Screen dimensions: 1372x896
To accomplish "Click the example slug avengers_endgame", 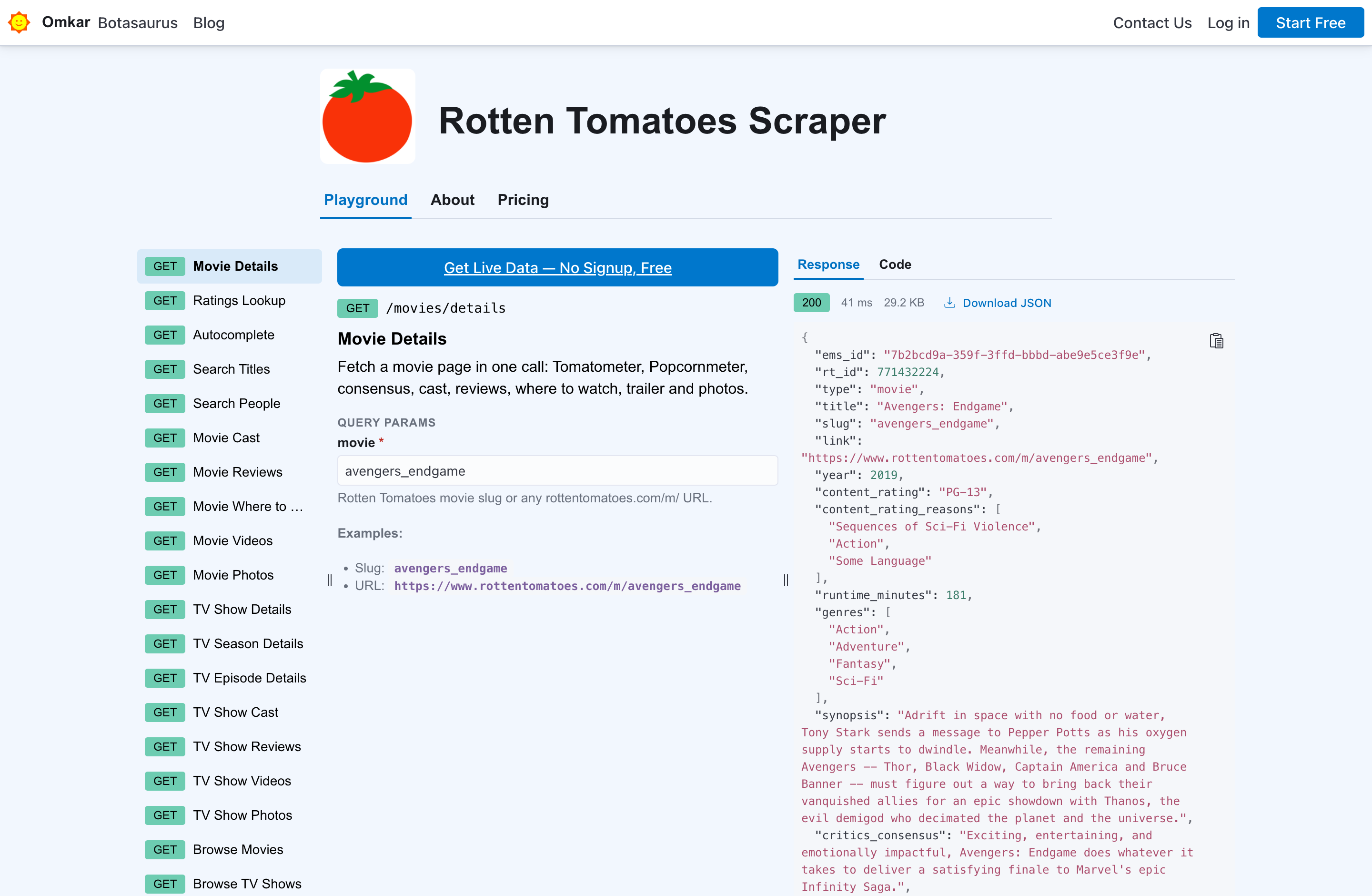I will [x=451, y=568].
